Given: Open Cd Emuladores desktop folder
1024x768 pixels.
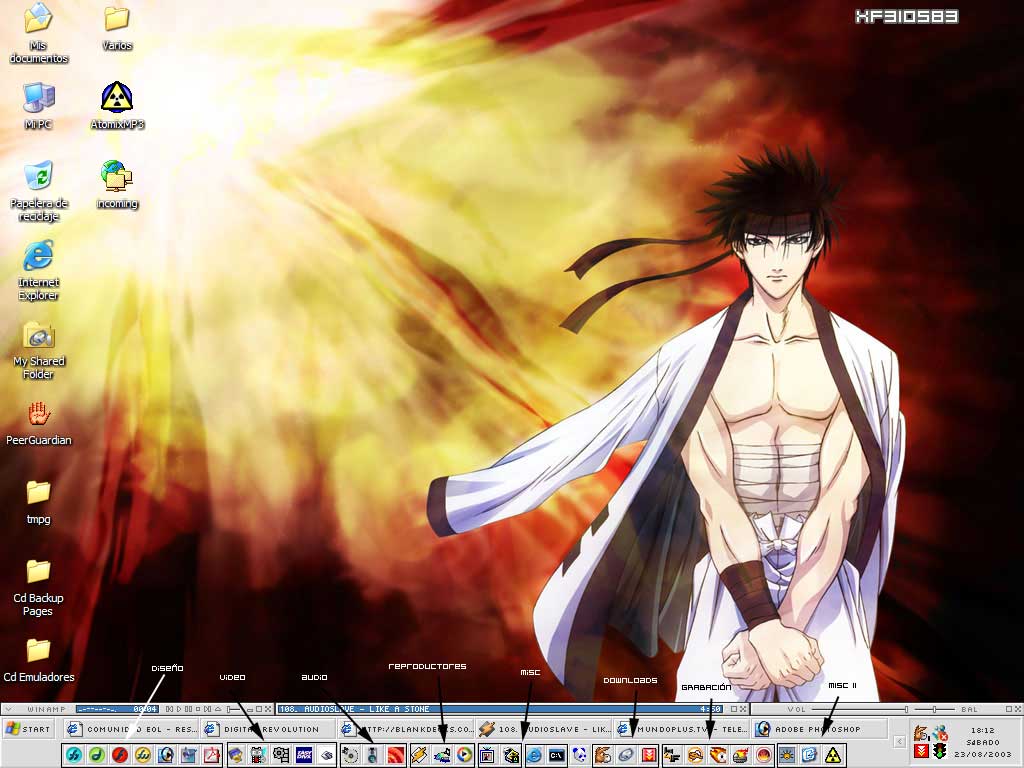Looking at the screenshot, I should pyautogui.click(x=39, y=660).
